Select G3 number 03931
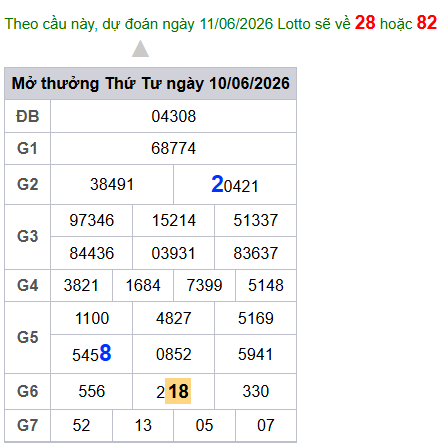 pyautogui.click(x=173, y=253)
